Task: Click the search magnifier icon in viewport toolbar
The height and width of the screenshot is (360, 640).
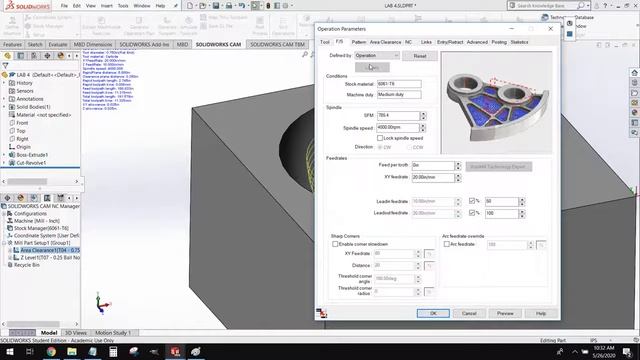Action: [305, 54]
